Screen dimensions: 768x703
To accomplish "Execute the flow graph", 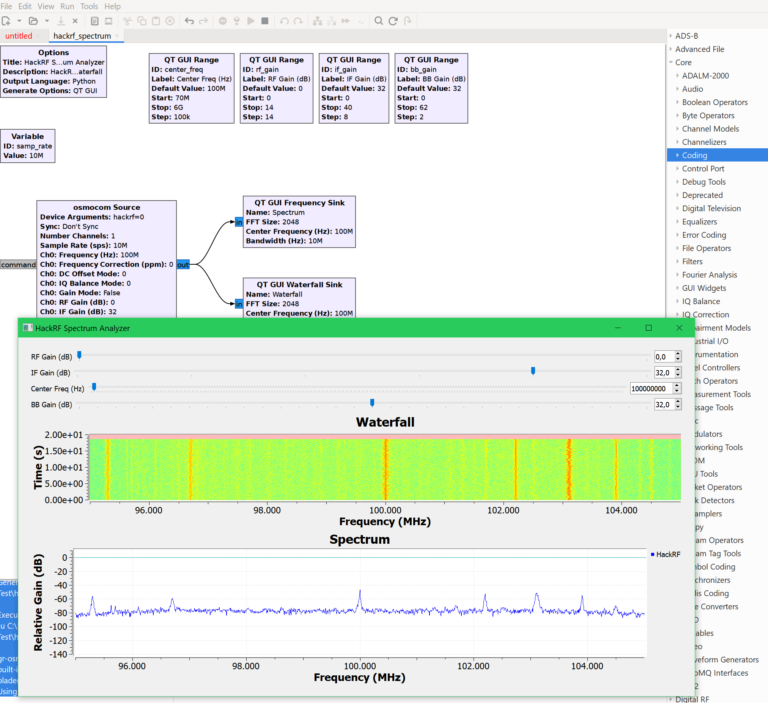I will point(251,21).
